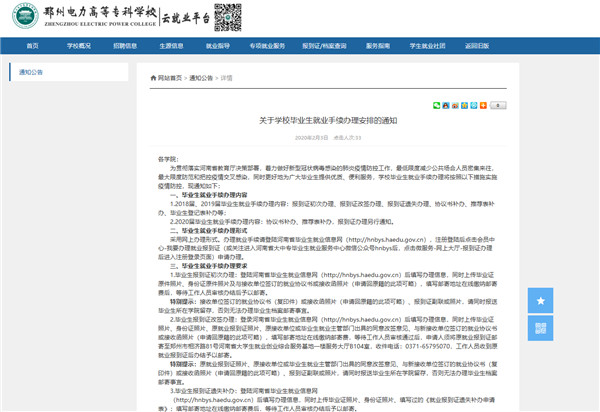
Task: Click the second 特别提示 bold label
Action: (183, 364)
